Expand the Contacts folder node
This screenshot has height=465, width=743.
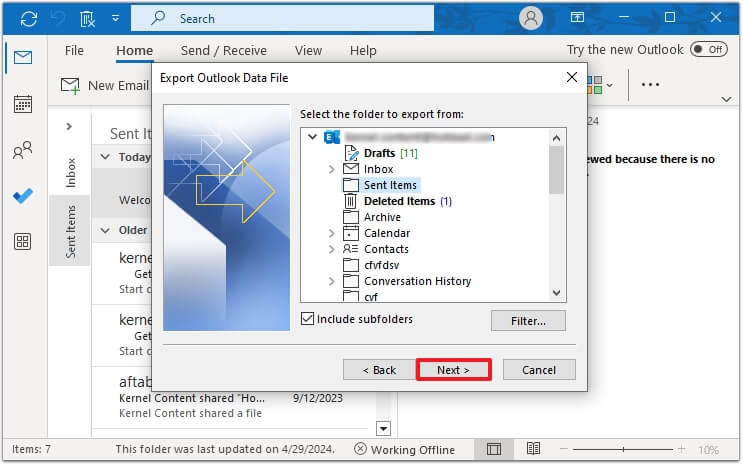click(x=331, y=249)
